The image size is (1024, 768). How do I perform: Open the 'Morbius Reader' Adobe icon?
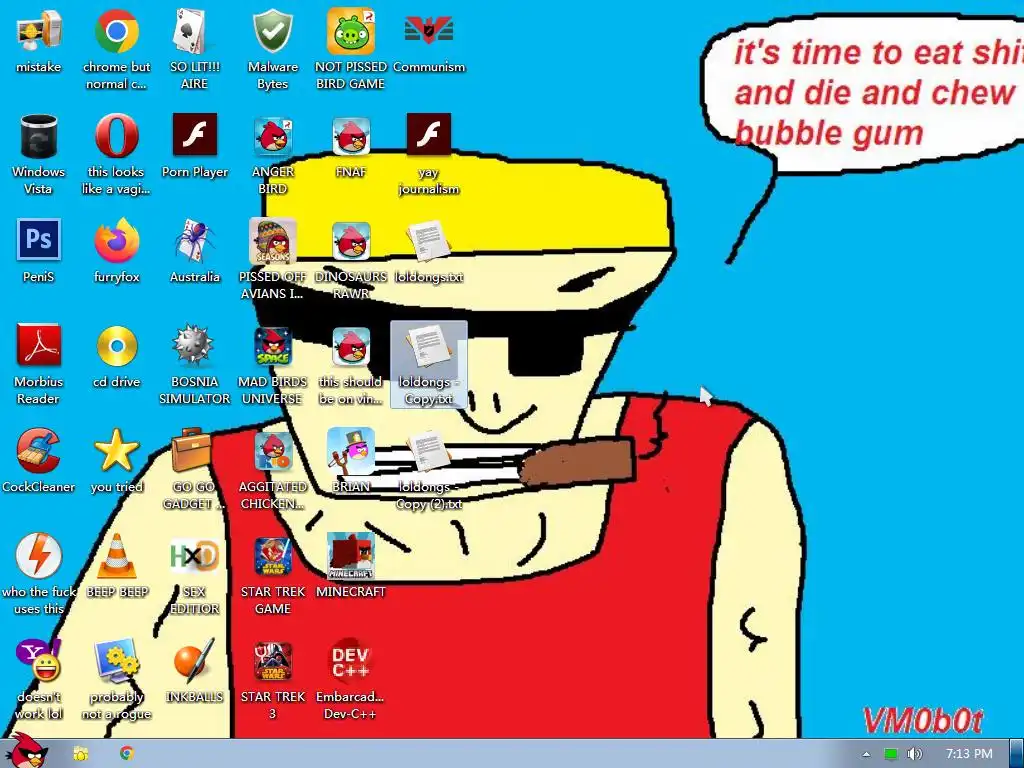coord(39,345)
